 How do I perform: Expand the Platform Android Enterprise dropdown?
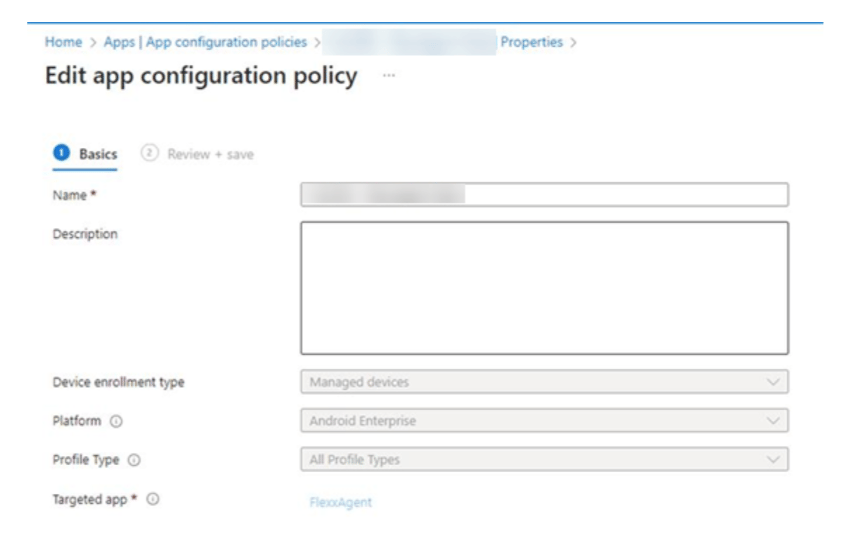pyautogui.click(x=544, y=421)
